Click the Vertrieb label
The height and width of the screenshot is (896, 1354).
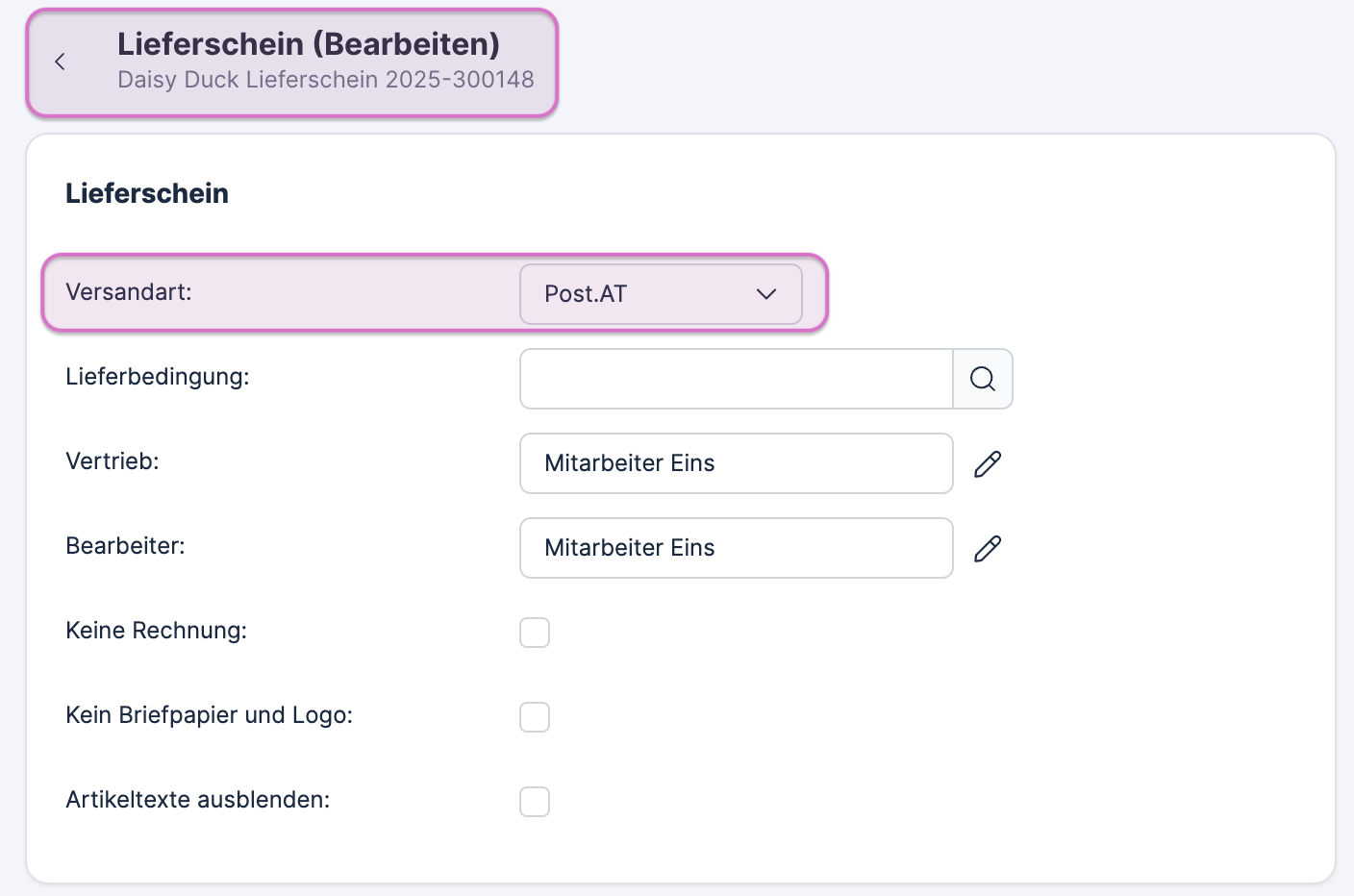(113, 461)
